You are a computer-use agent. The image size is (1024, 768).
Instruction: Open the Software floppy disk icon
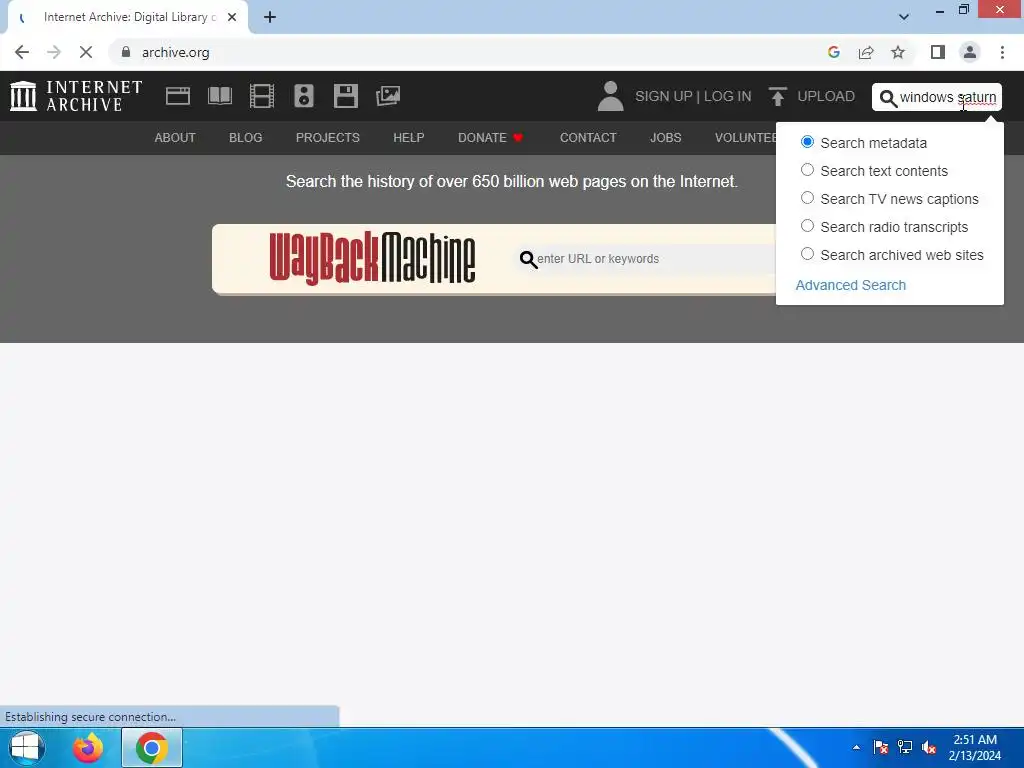point(345,96)
